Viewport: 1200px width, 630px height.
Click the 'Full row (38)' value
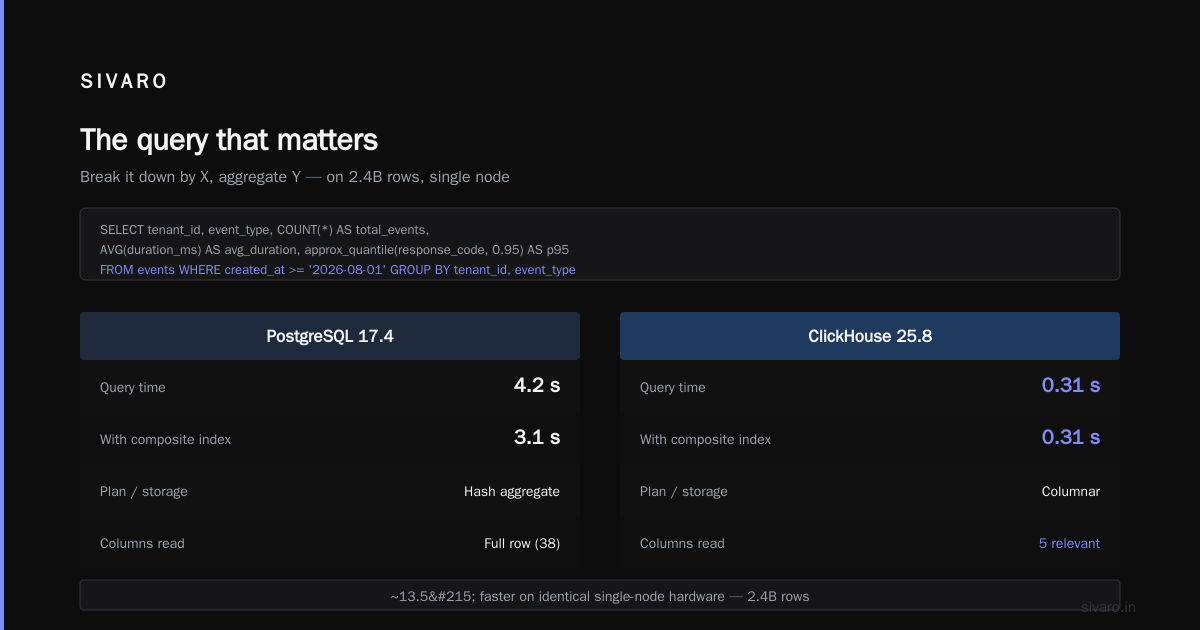tap(522, 544)
